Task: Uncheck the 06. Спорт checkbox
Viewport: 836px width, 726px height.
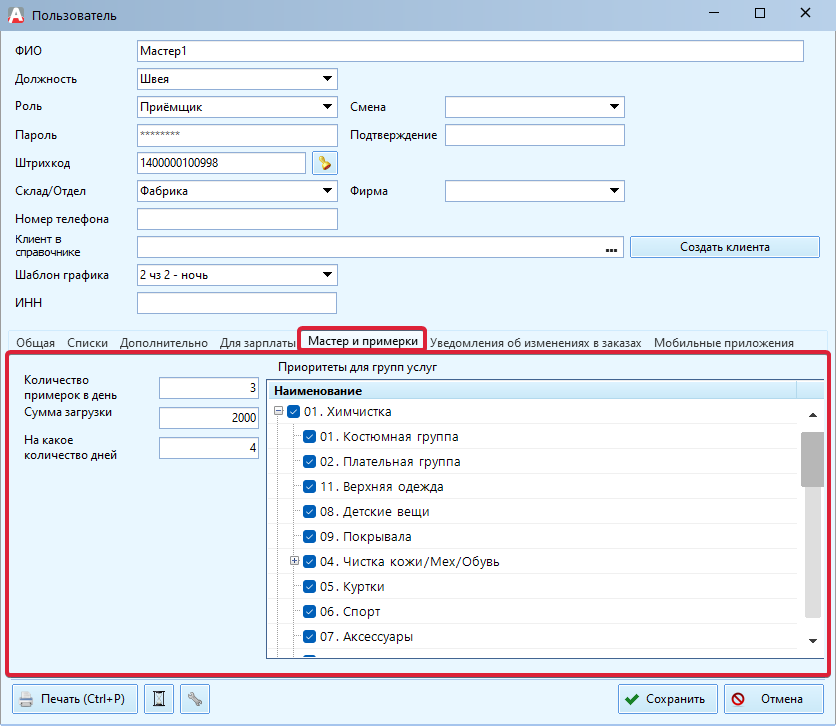Action: (309, 612)
